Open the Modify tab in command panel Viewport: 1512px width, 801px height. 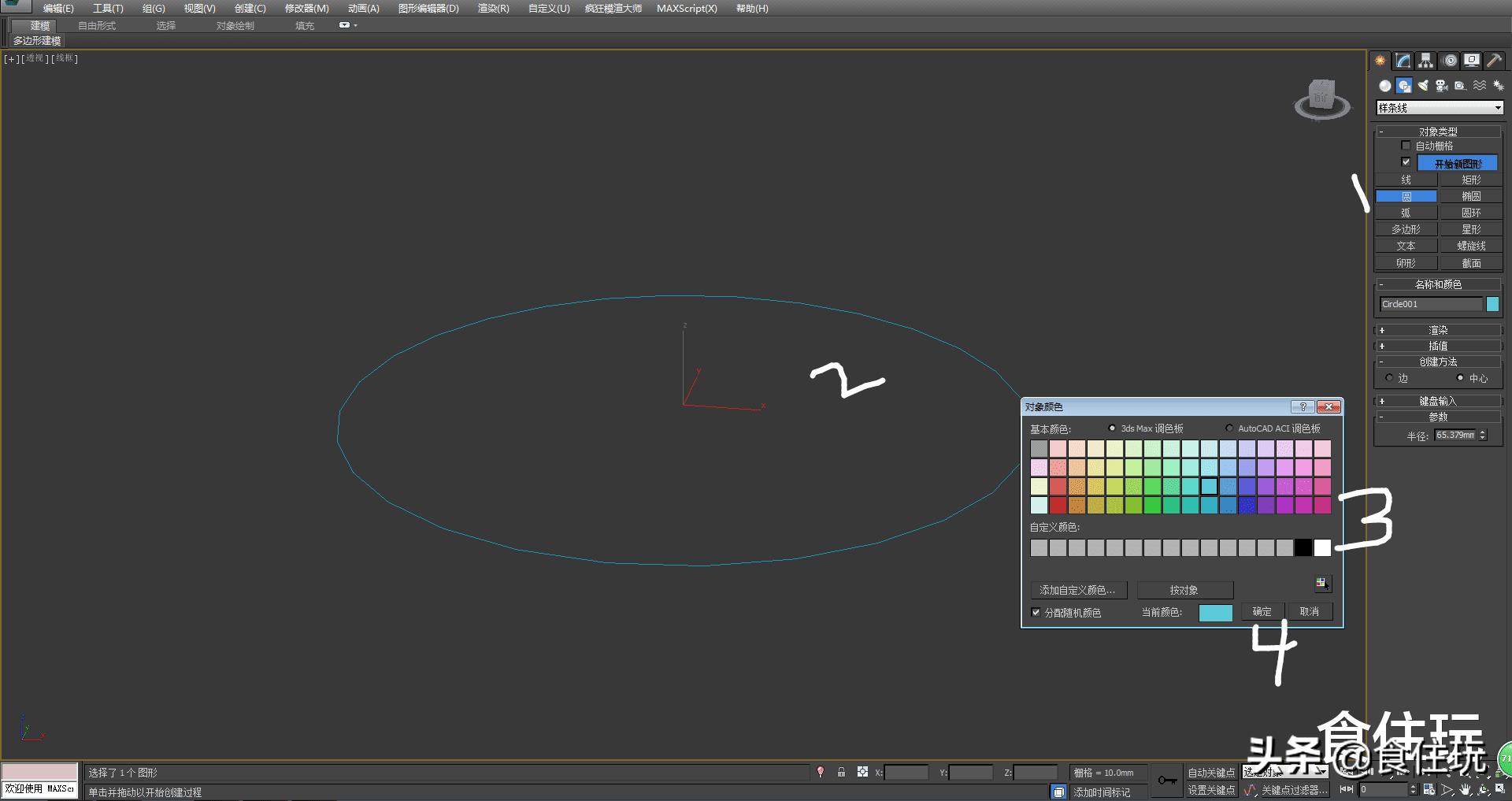(1403, 61)
